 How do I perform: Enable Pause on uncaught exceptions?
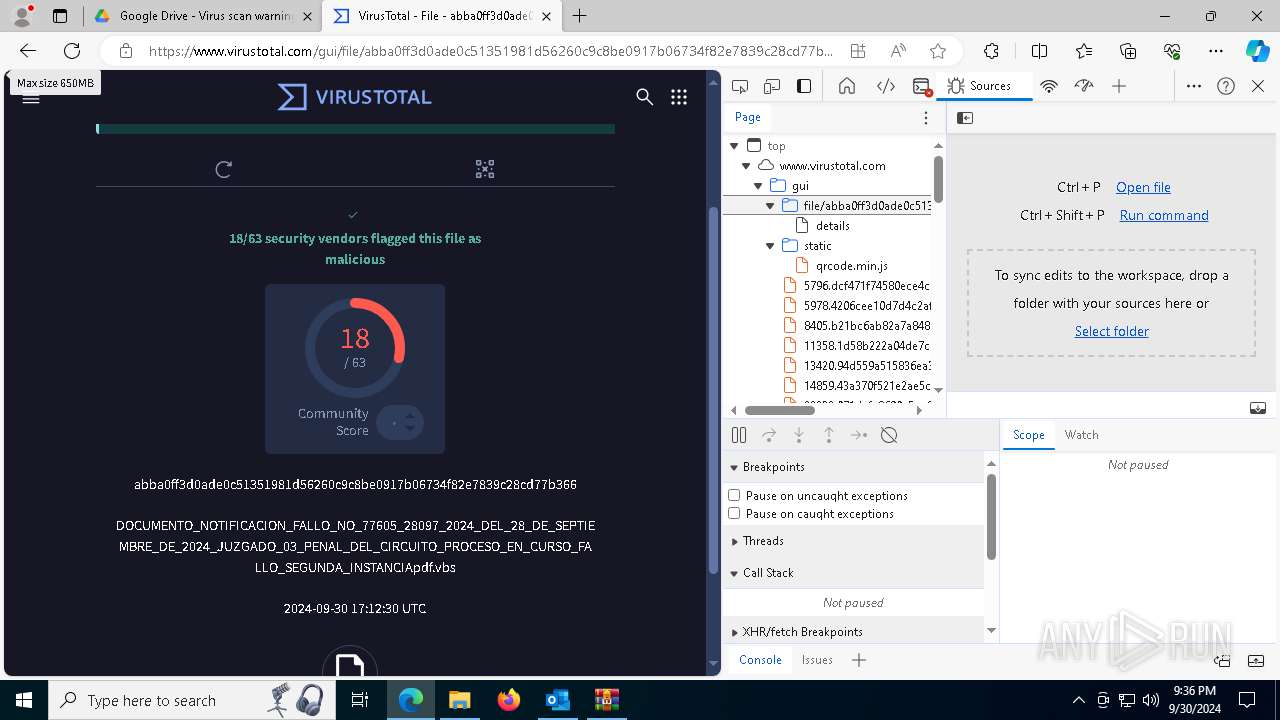[x=734, y=495]
